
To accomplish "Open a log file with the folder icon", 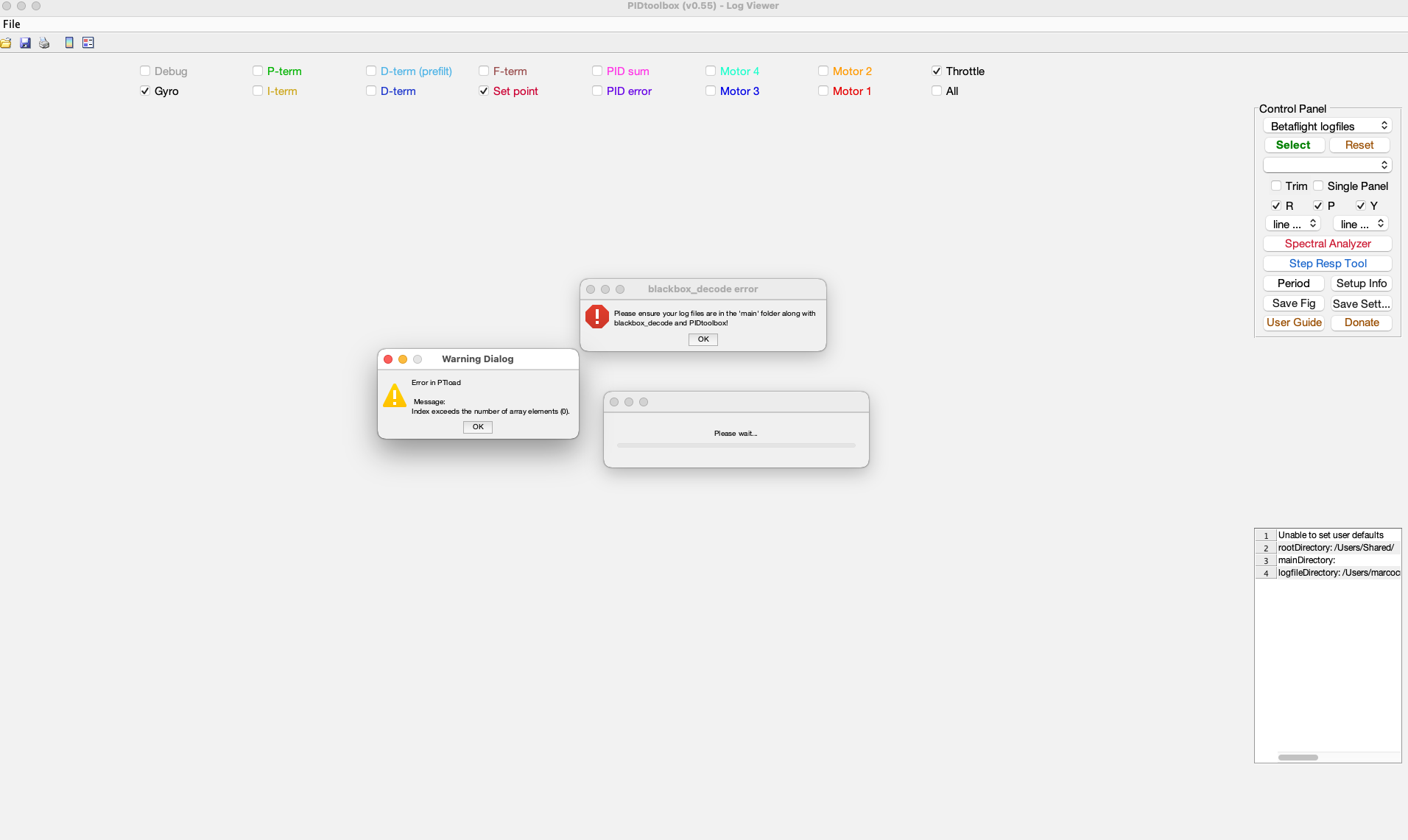I will 7,43.
